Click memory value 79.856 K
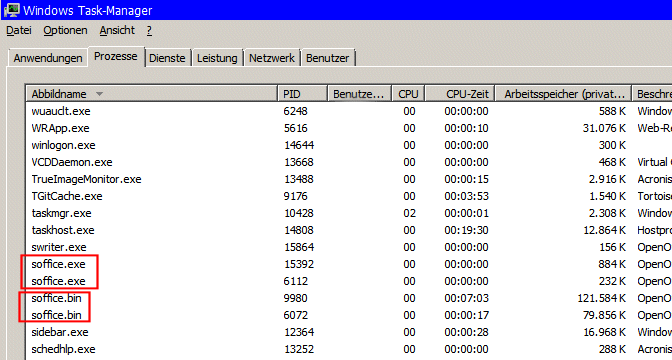 (x=604, y=315)
